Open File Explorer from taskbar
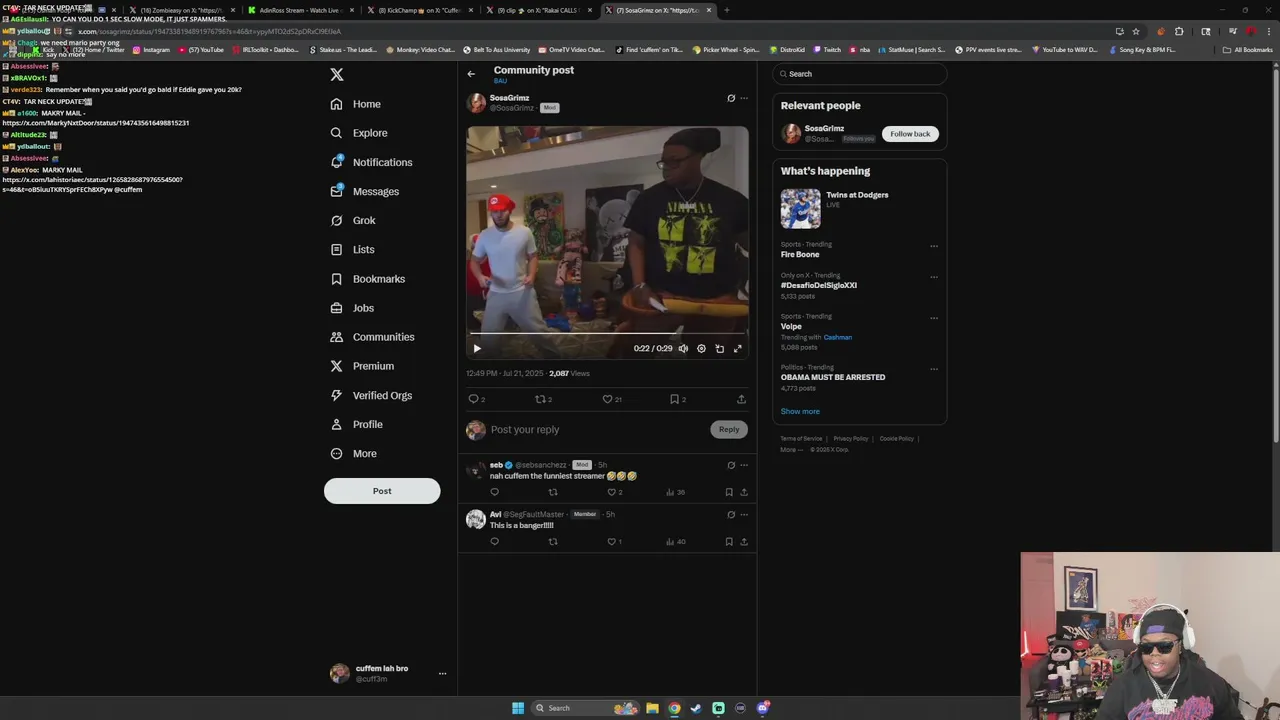 click(652, 708)
